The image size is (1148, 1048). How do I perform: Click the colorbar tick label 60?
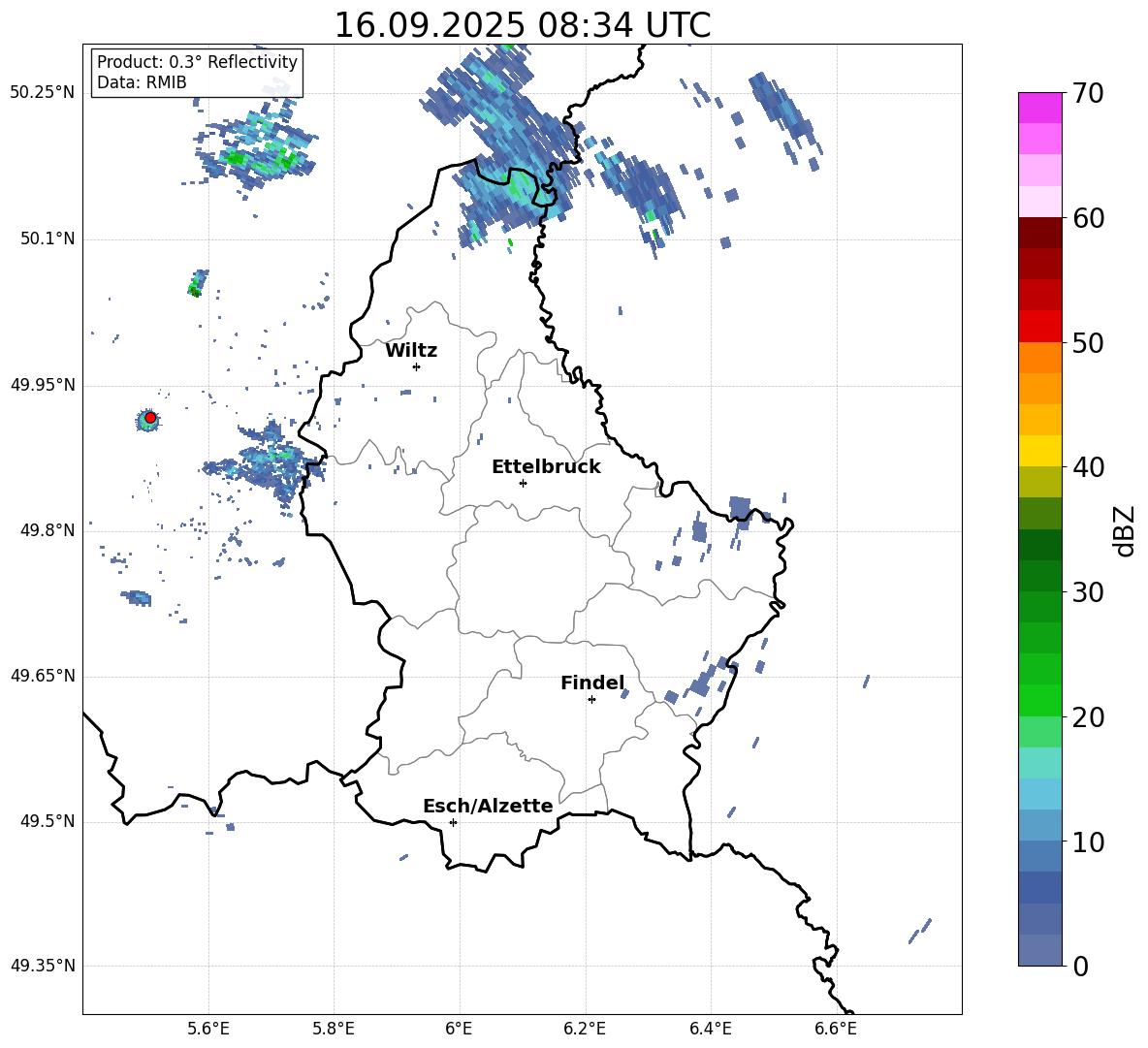[x=1088, y=218]
